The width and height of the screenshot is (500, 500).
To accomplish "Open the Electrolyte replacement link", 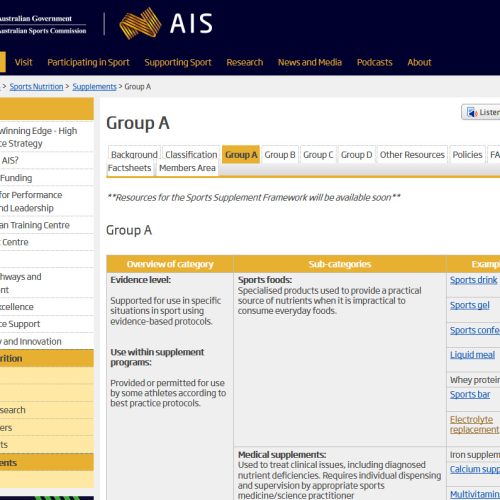I will (474, 424).
